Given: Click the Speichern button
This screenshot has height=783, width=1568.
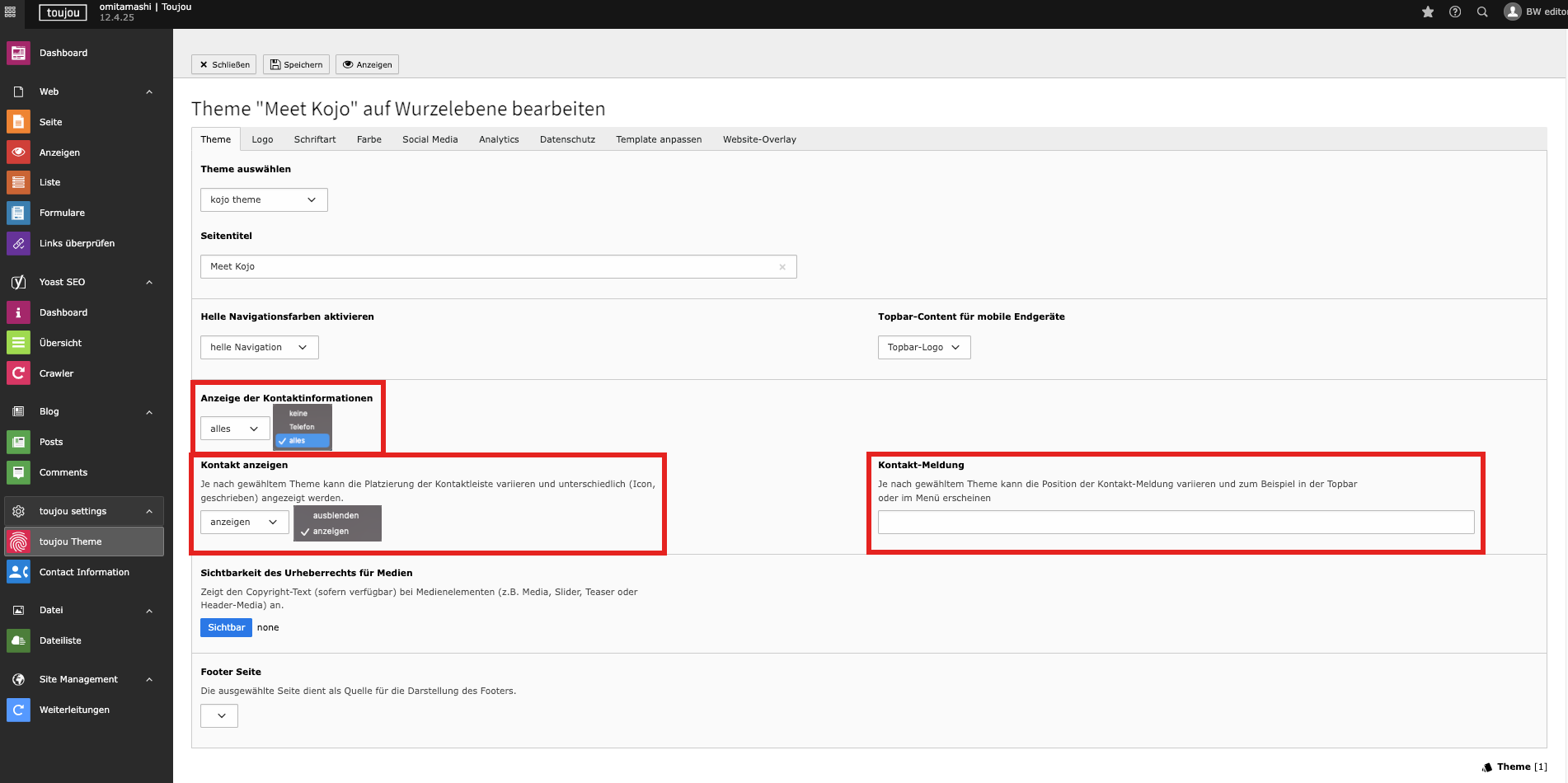Looking at the screenshot, I should point(296,64).
